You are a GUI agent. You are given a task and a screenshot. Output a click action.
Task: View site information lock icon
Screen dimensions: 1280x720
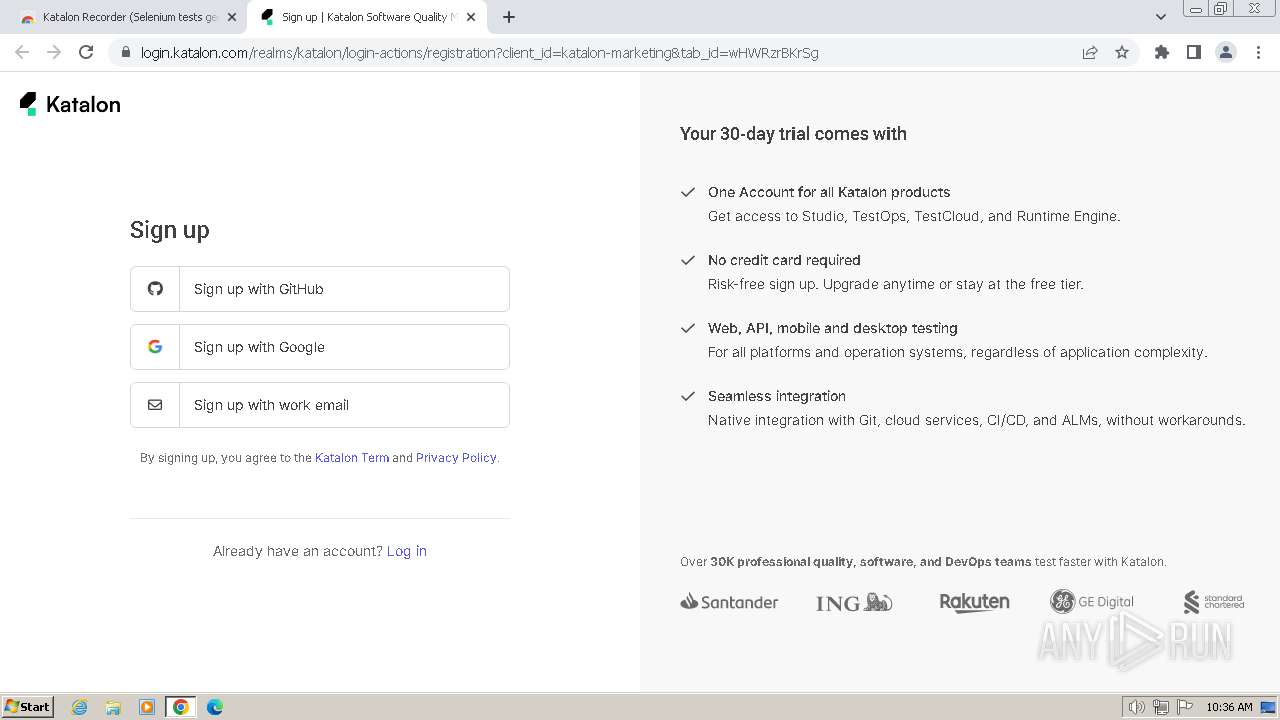click(125, 53)
